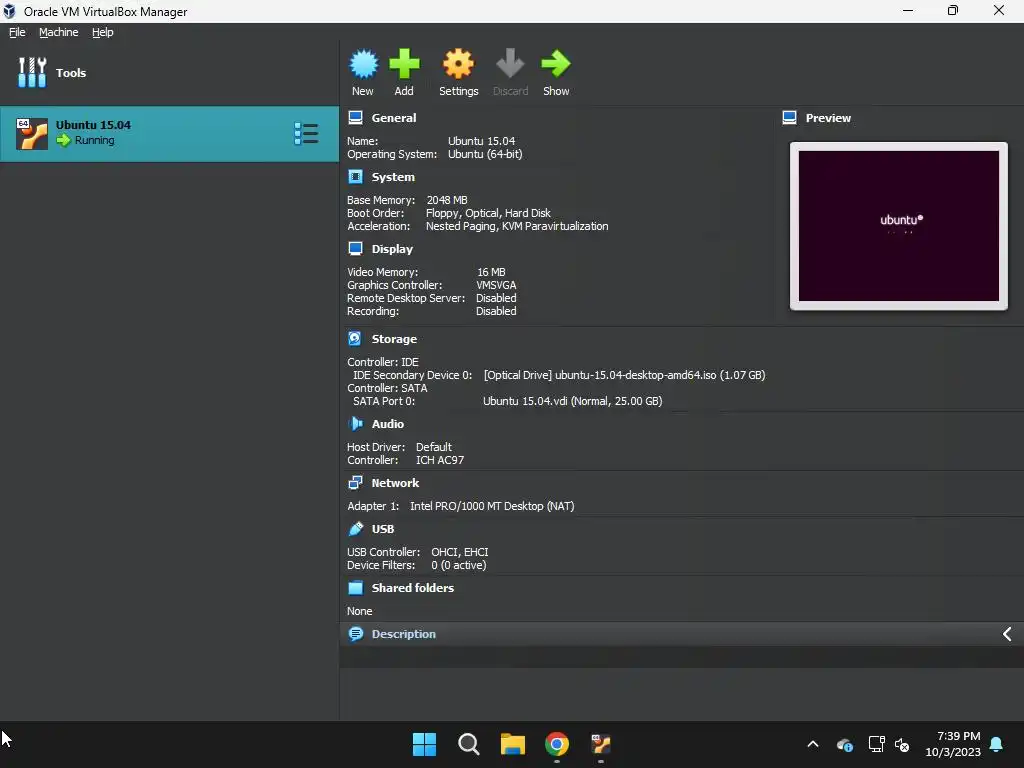This screenshot has width=1024, height=768.
Task: Click the Tools icon in the sidebar
Action: click(x=32, y=72)
